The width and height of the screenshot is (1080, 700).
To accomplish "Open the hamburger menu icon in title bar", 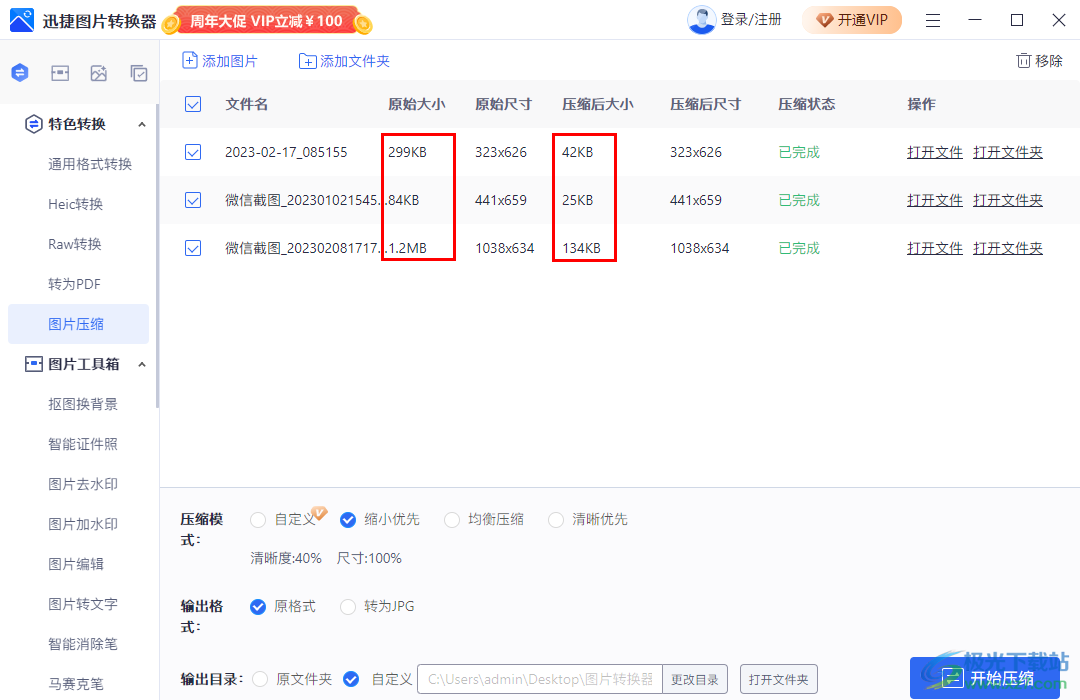I will pos(933,21).
